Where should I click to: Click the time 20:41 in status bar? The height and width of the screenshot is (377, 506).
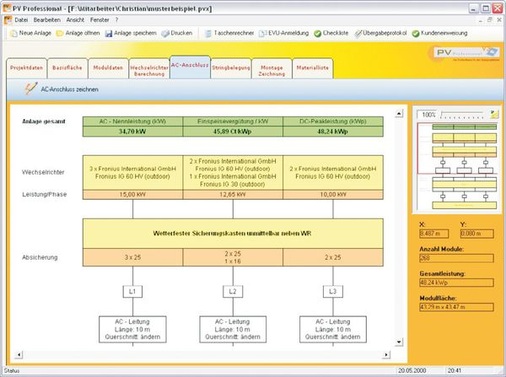454,371
